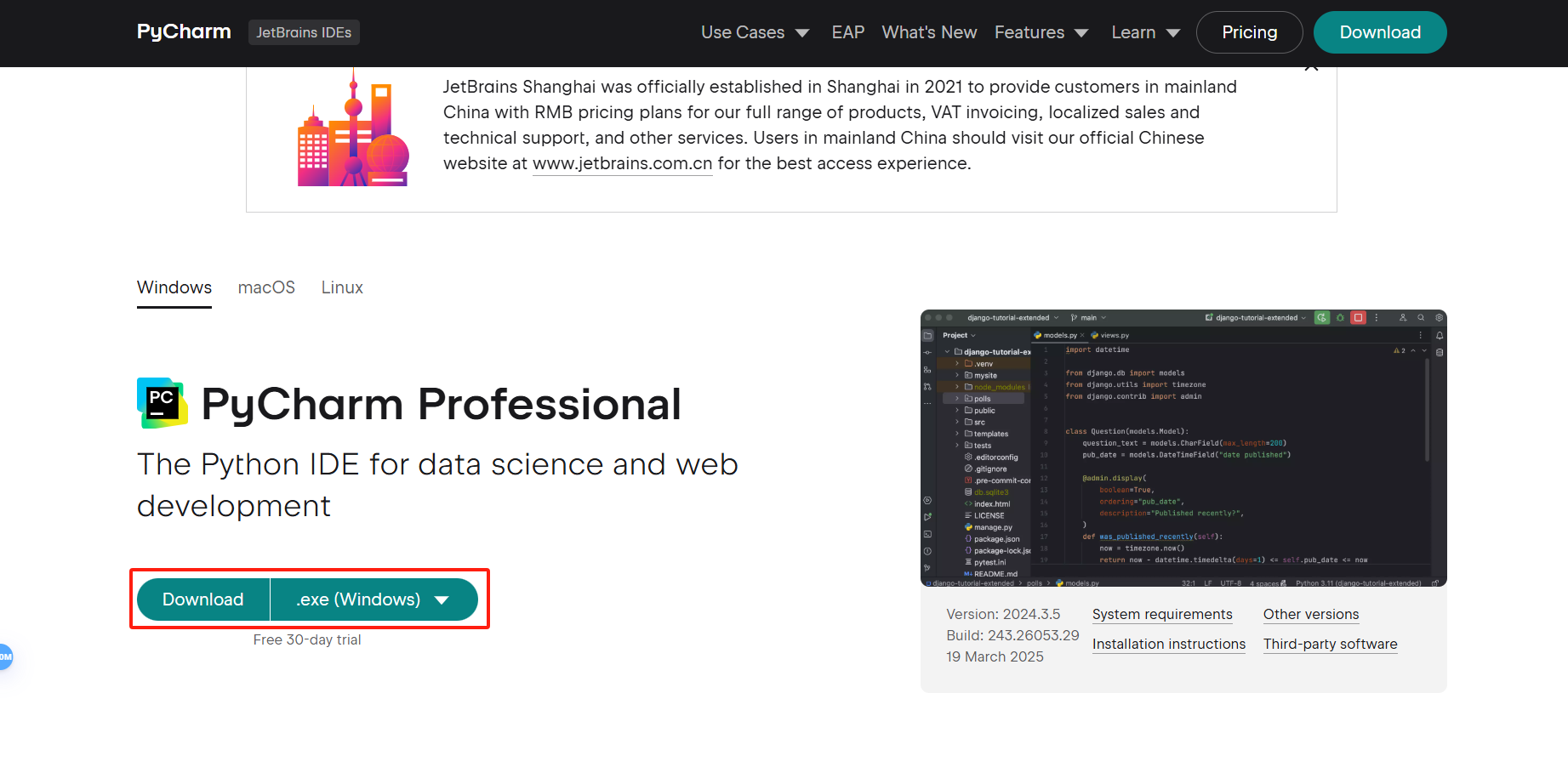
Task: Select the Windows tab
Action: click(174, 287)
